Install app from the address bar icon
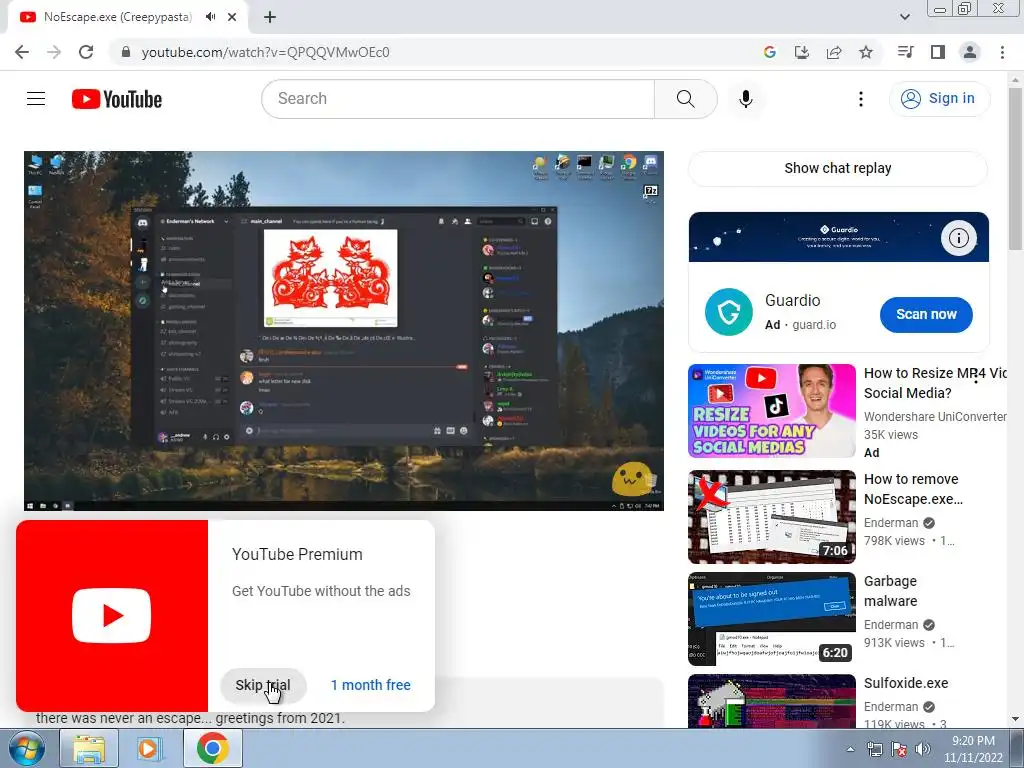 tap(802, 52)
